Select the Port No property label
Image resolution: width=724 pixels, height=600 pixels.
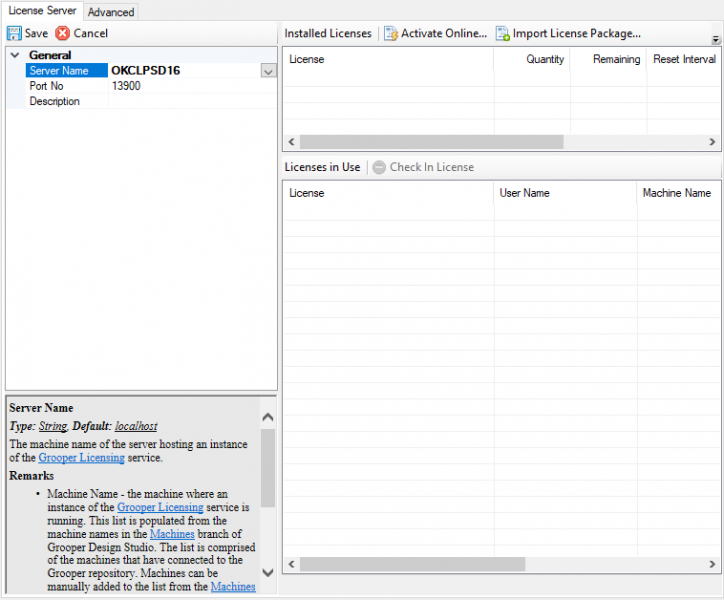click(46, 86)
